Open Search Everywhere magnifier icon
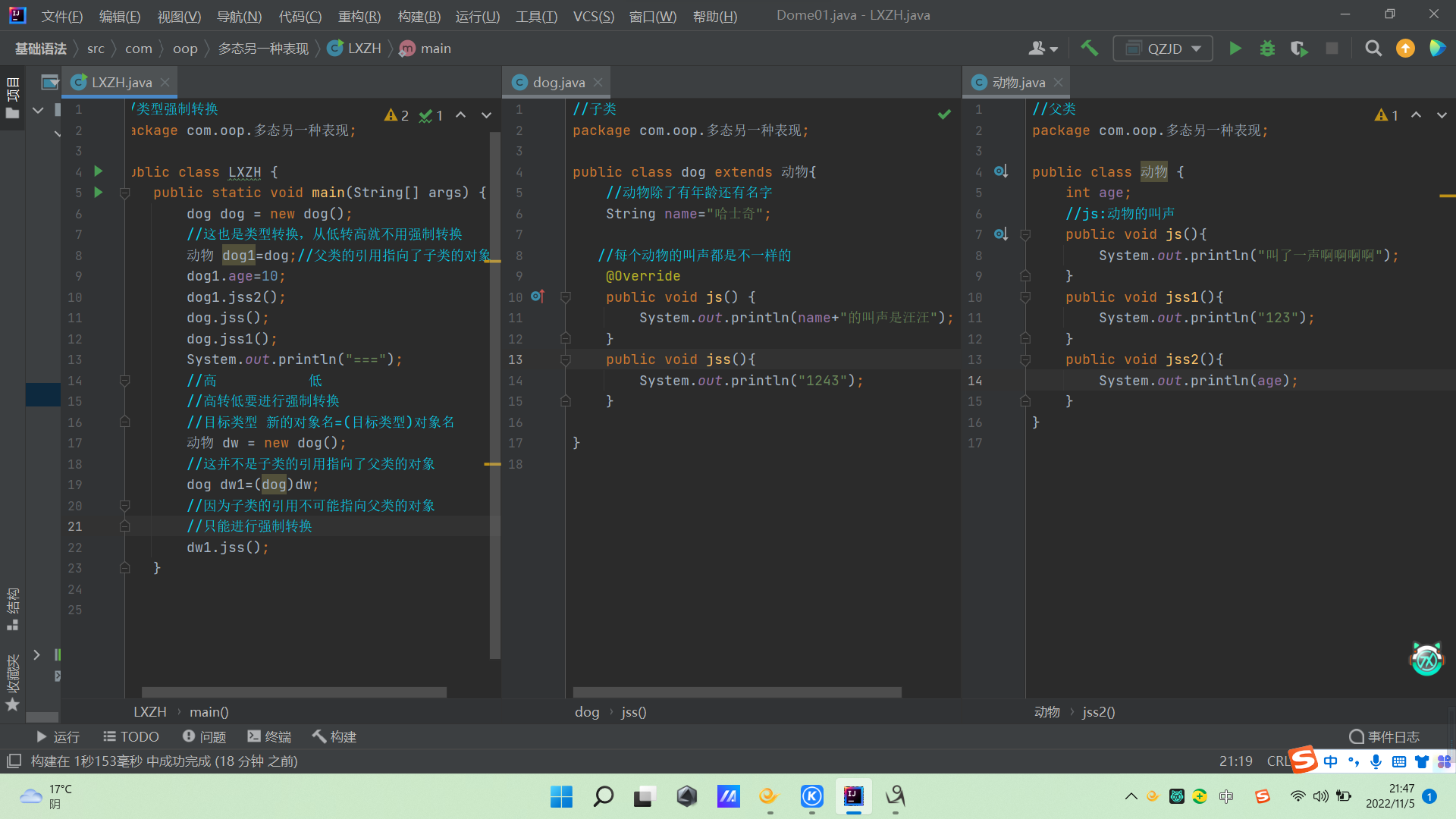This screenshot has height=819, width=1456. tap(1373, 49)
